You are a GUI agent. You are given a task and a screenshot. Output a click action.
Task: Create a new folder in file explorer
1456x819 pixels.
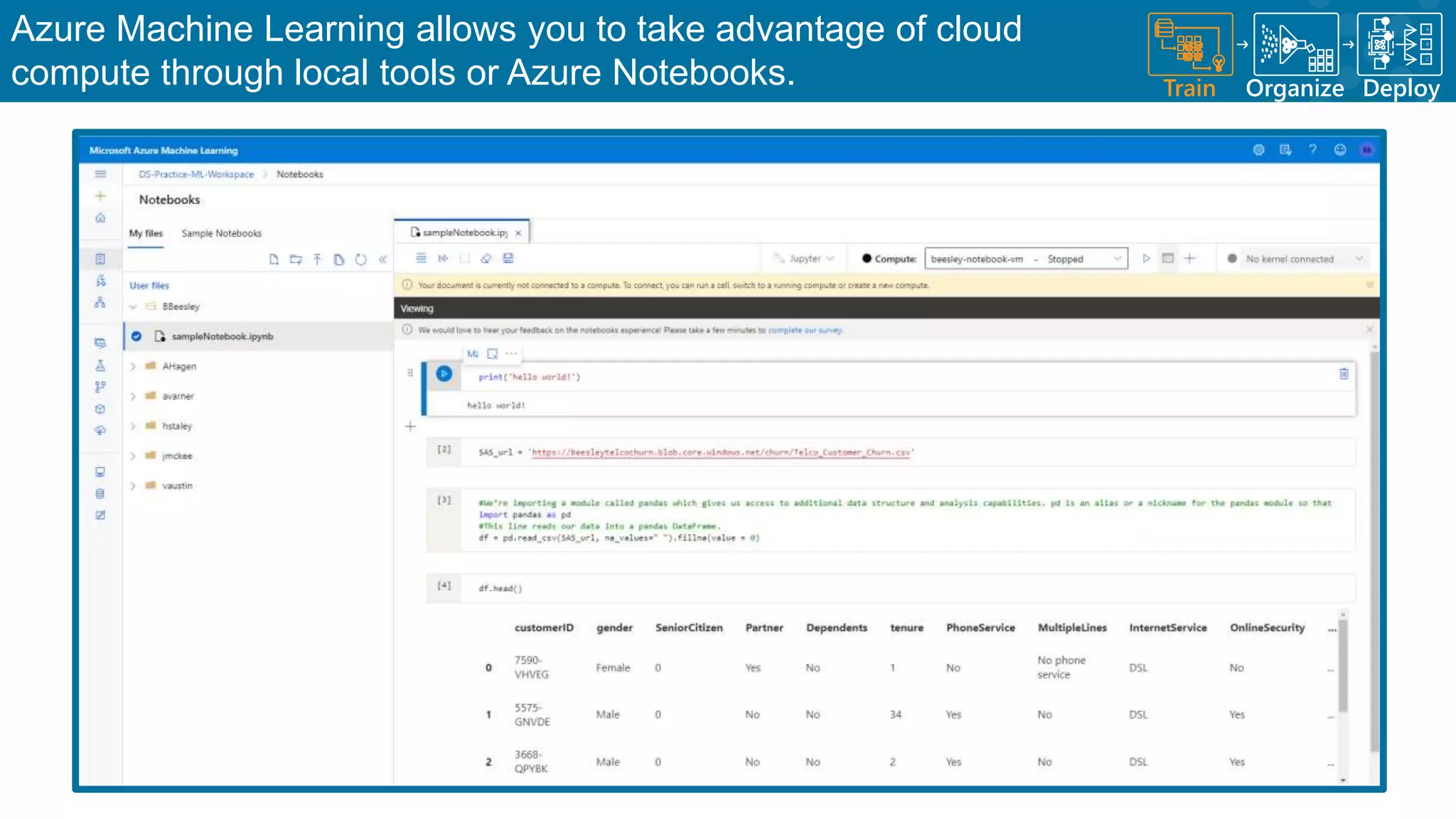tap(296, 259)
